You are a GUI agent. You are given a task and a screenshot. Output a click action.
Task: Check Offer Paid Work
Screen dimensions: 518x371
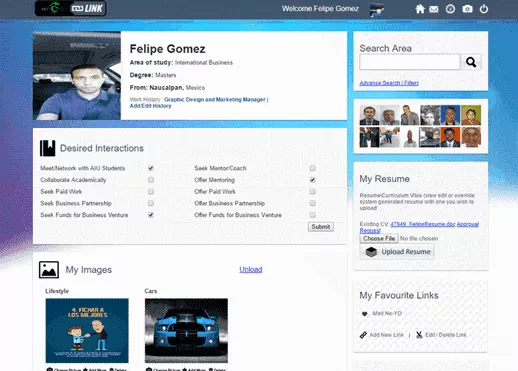tap(312, 192)
